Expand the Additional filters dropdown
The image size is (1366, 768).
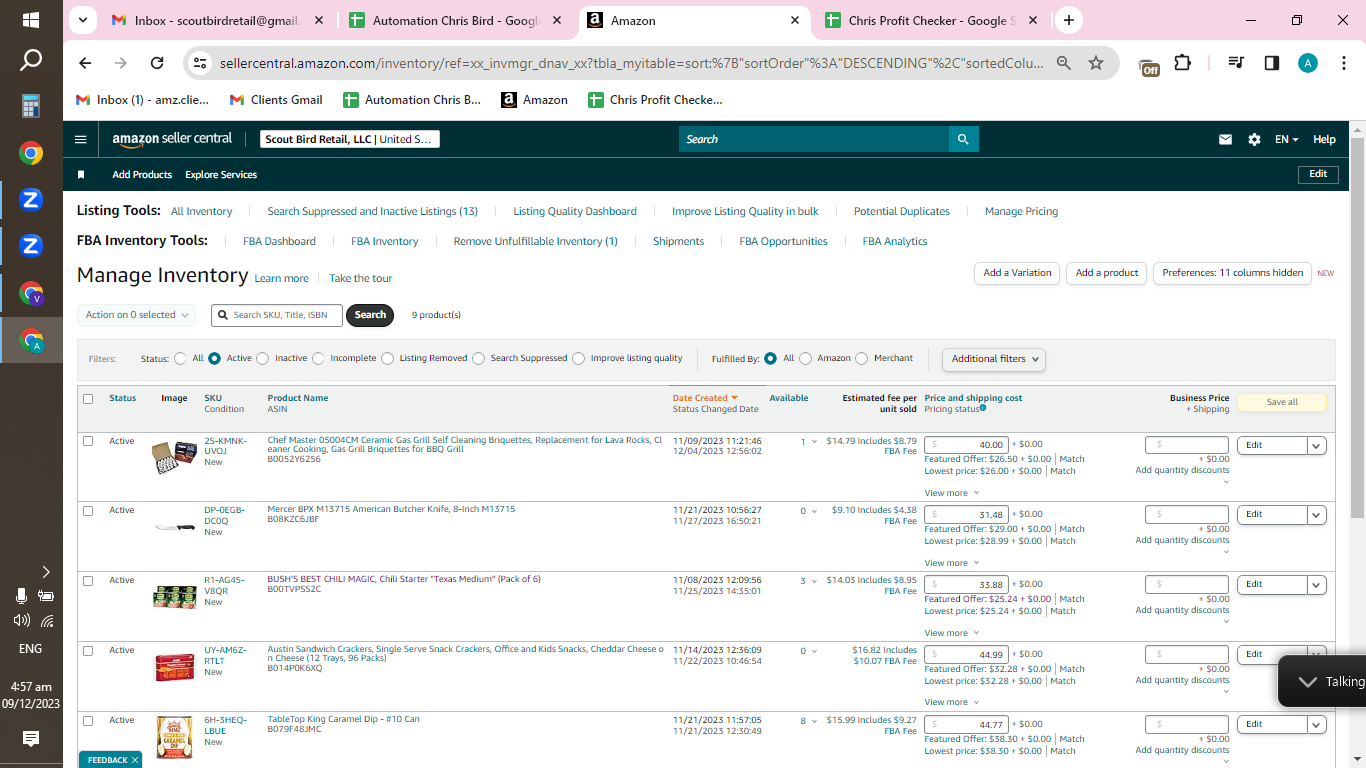pyautogui.click(x=994, y=359)
